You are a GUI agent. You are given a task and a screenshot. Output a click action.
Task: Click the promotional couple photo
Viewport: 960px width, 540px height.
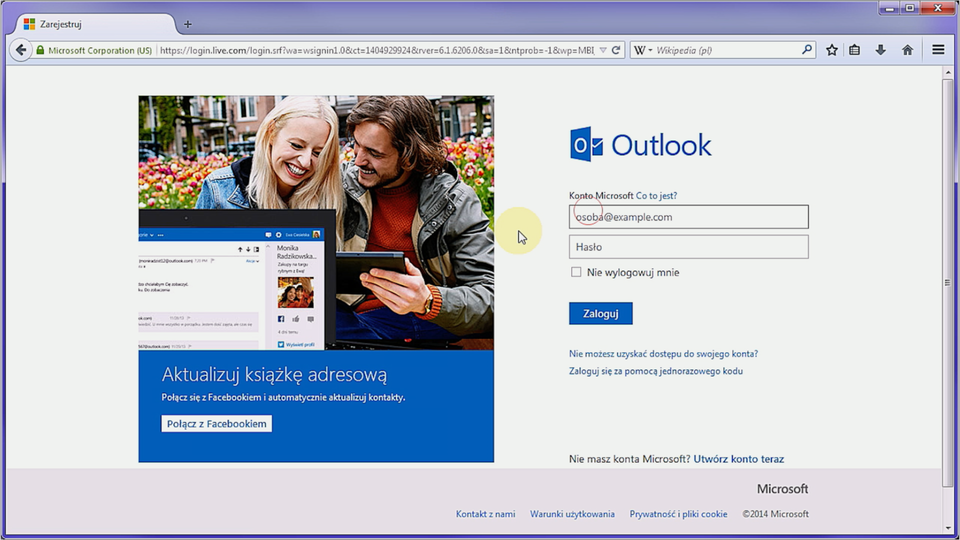[x=316, y=223]
